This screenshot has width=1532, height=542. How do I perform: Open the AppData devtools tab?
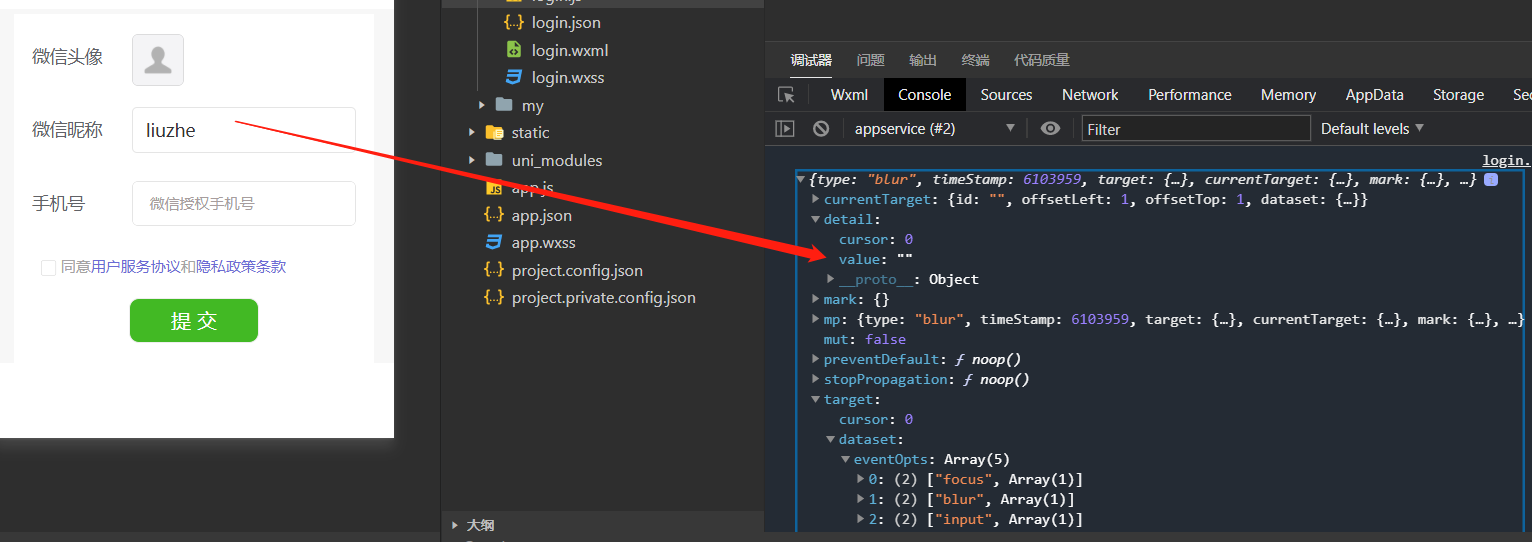pos(1375,95)
